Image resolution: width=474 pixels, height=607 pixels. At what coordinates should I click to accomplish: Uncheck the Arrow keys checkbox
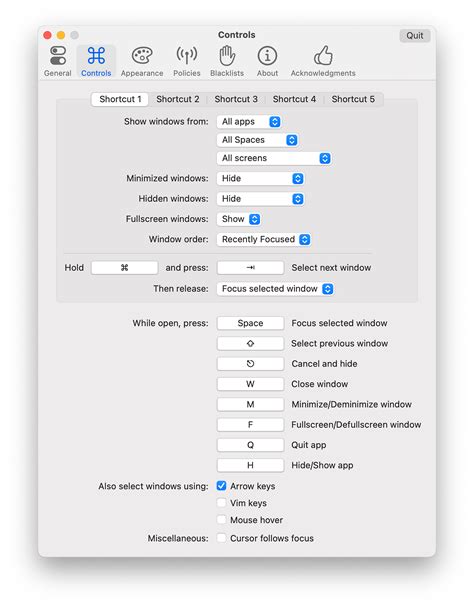(222, 486)
